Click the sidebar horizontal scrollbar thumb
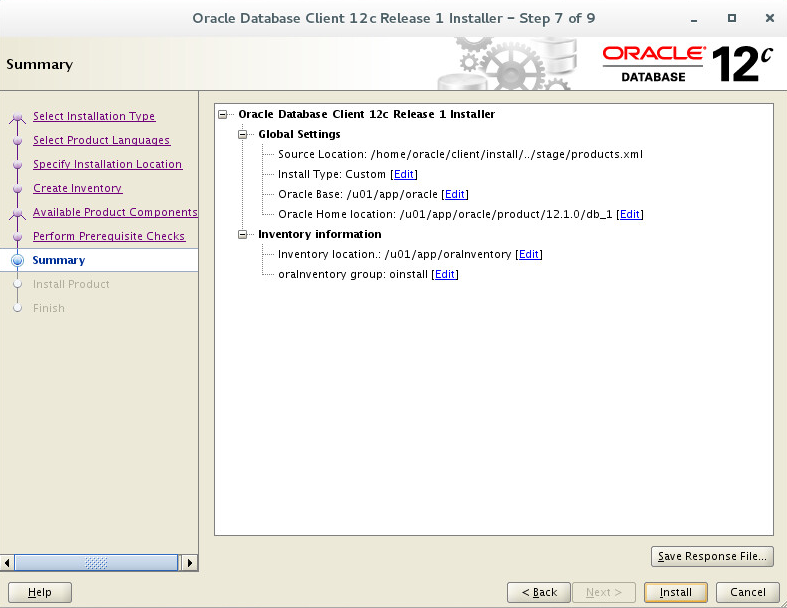787x608 pixels. pyautogui.click(x=96, y=563)
